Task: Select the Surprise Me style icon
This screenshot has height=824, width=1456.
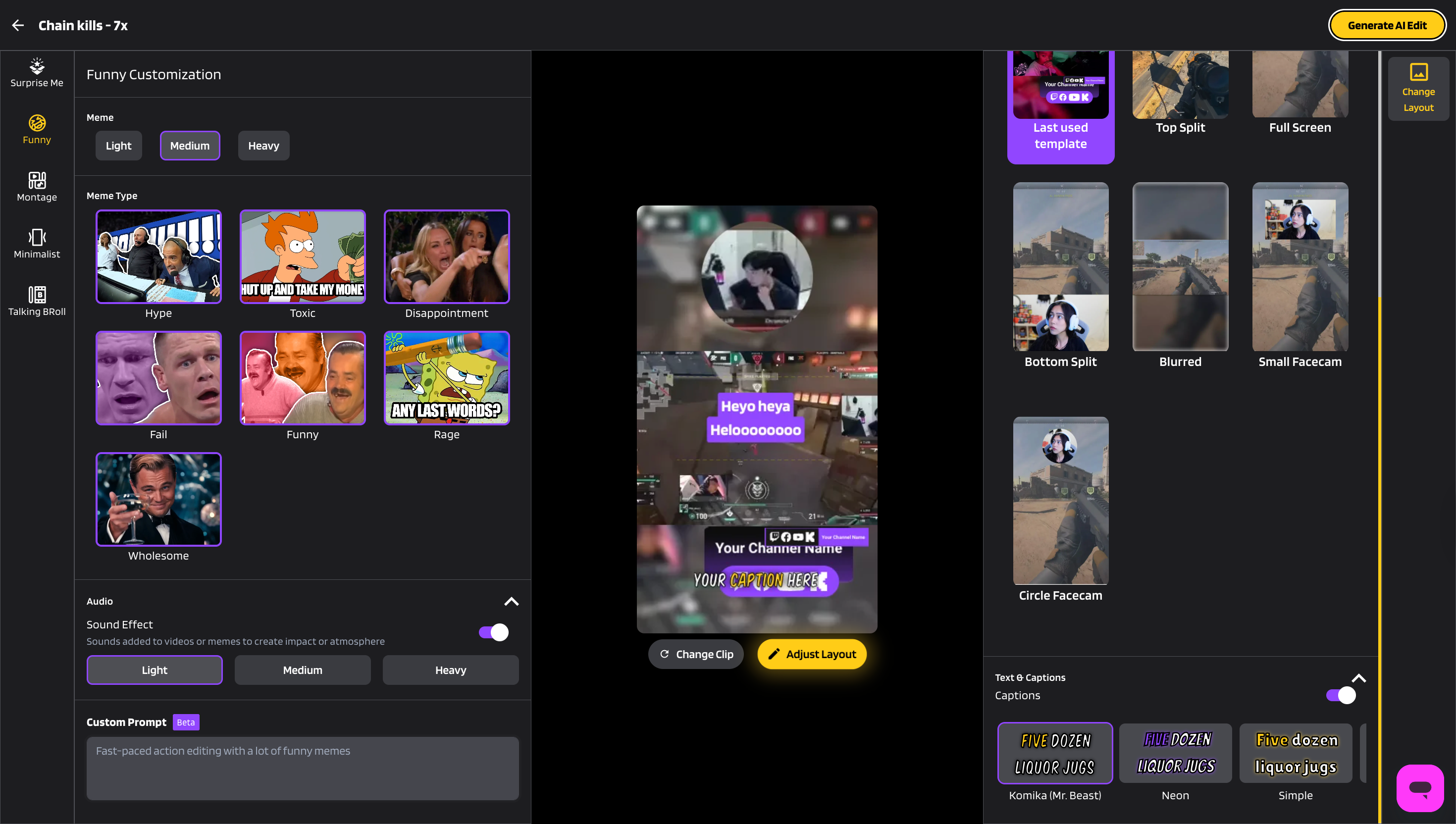Action: (x=37, y=66)
